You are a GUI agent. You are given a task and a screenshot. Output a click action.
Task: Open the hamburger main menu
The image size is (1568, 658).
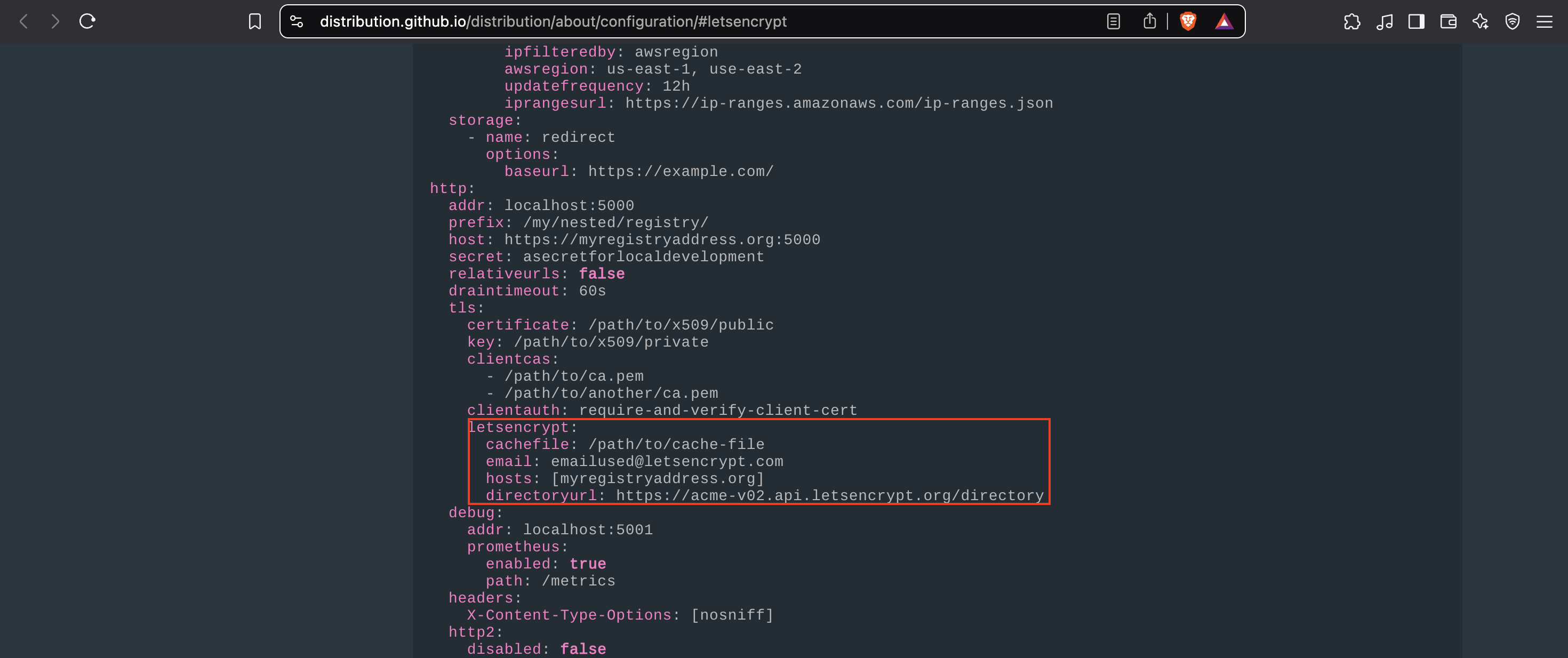tap(1544, 22)
